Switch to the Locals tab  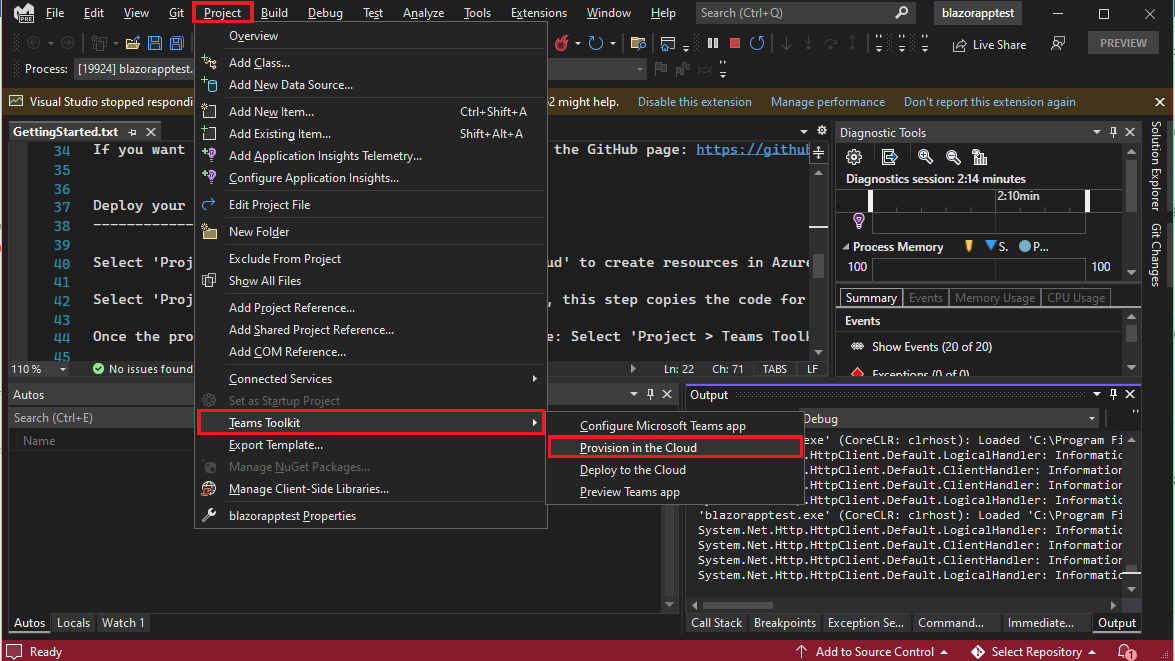pos(73,623)
